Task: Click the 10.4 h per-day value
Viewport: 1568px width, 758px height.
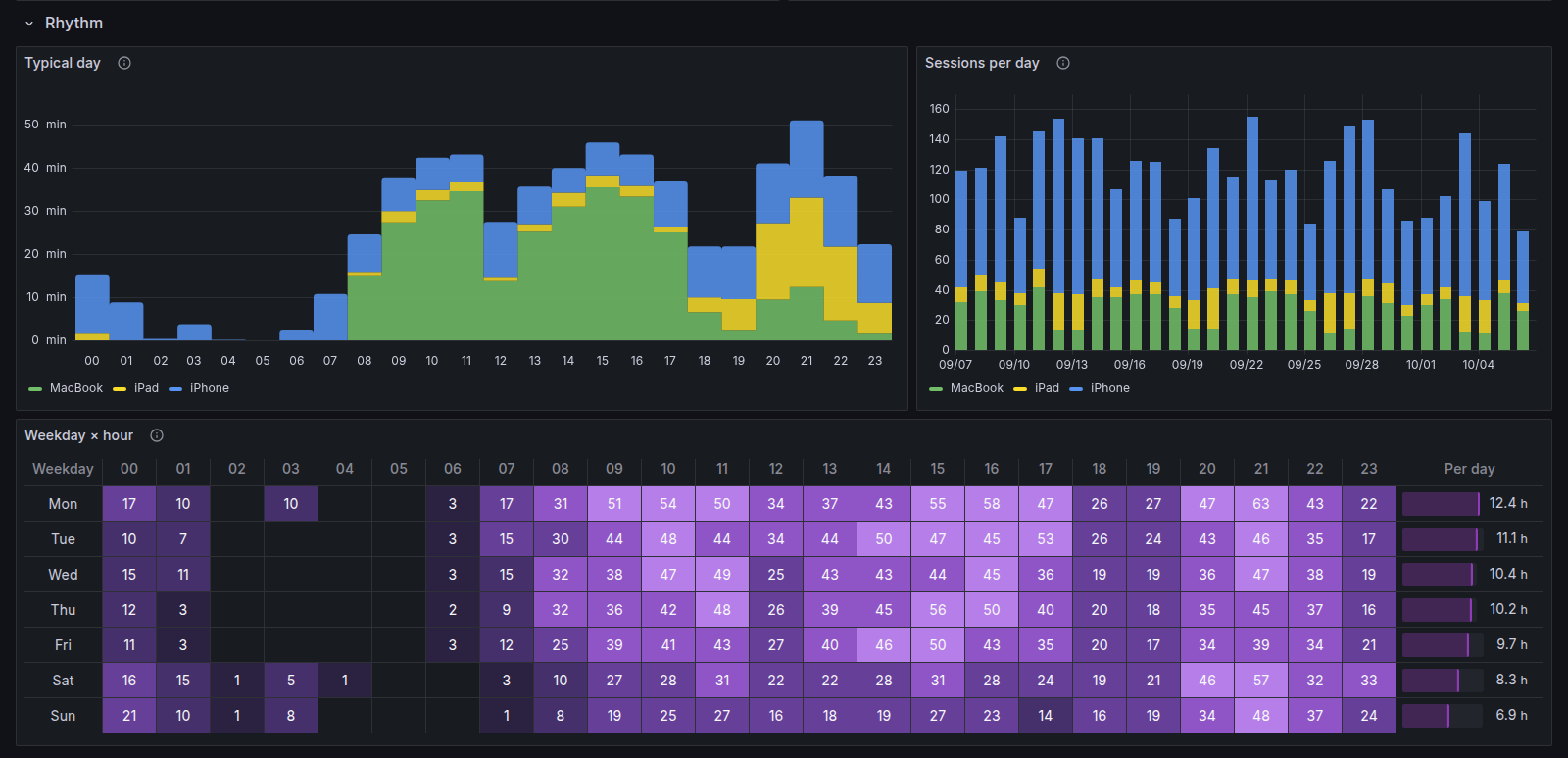Action: 1508,575
